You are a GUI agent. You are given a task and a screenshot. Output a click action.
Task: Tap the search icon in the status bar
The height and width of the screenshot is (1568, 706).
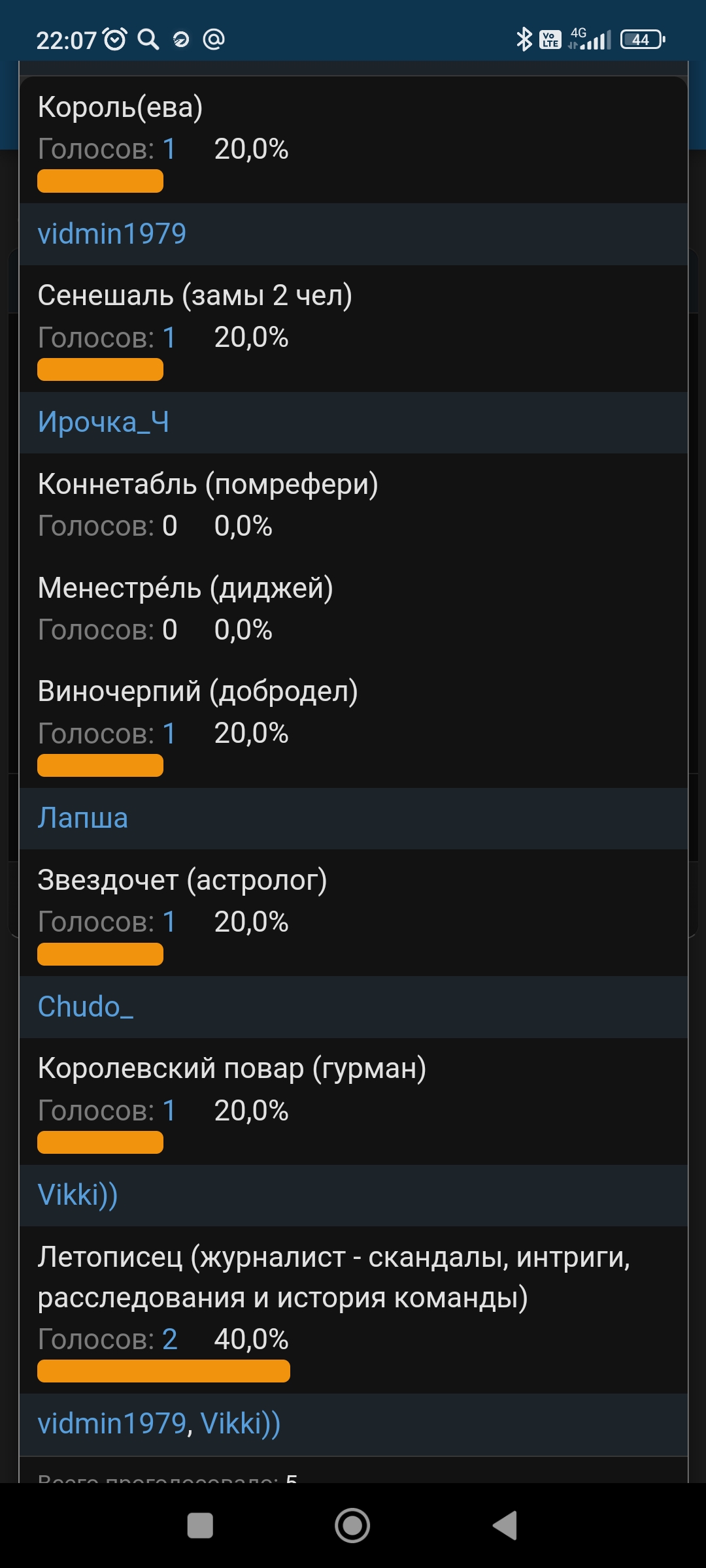(x=147, y=39)
